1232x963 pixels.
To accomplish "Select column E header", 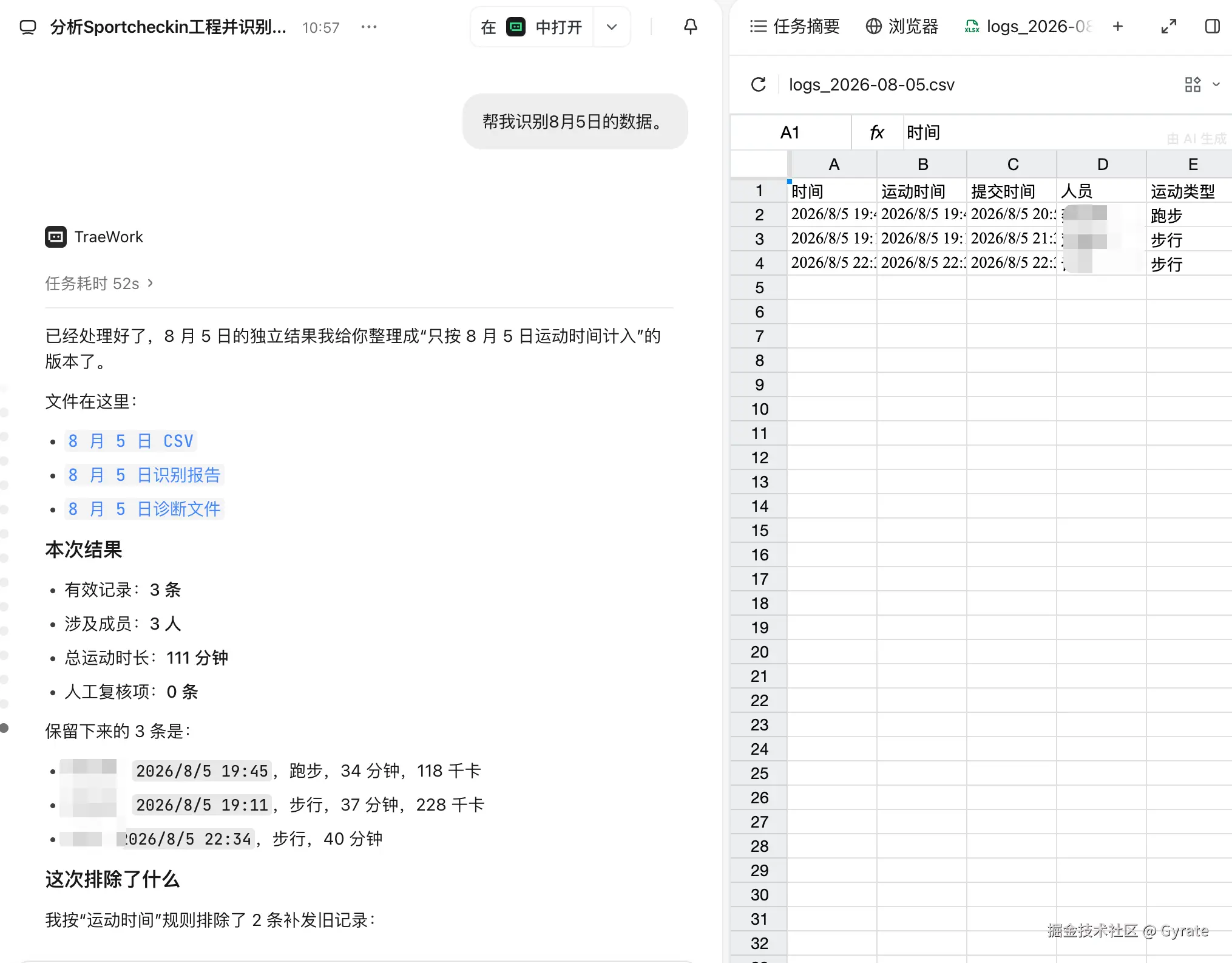I will (1191, 165).
